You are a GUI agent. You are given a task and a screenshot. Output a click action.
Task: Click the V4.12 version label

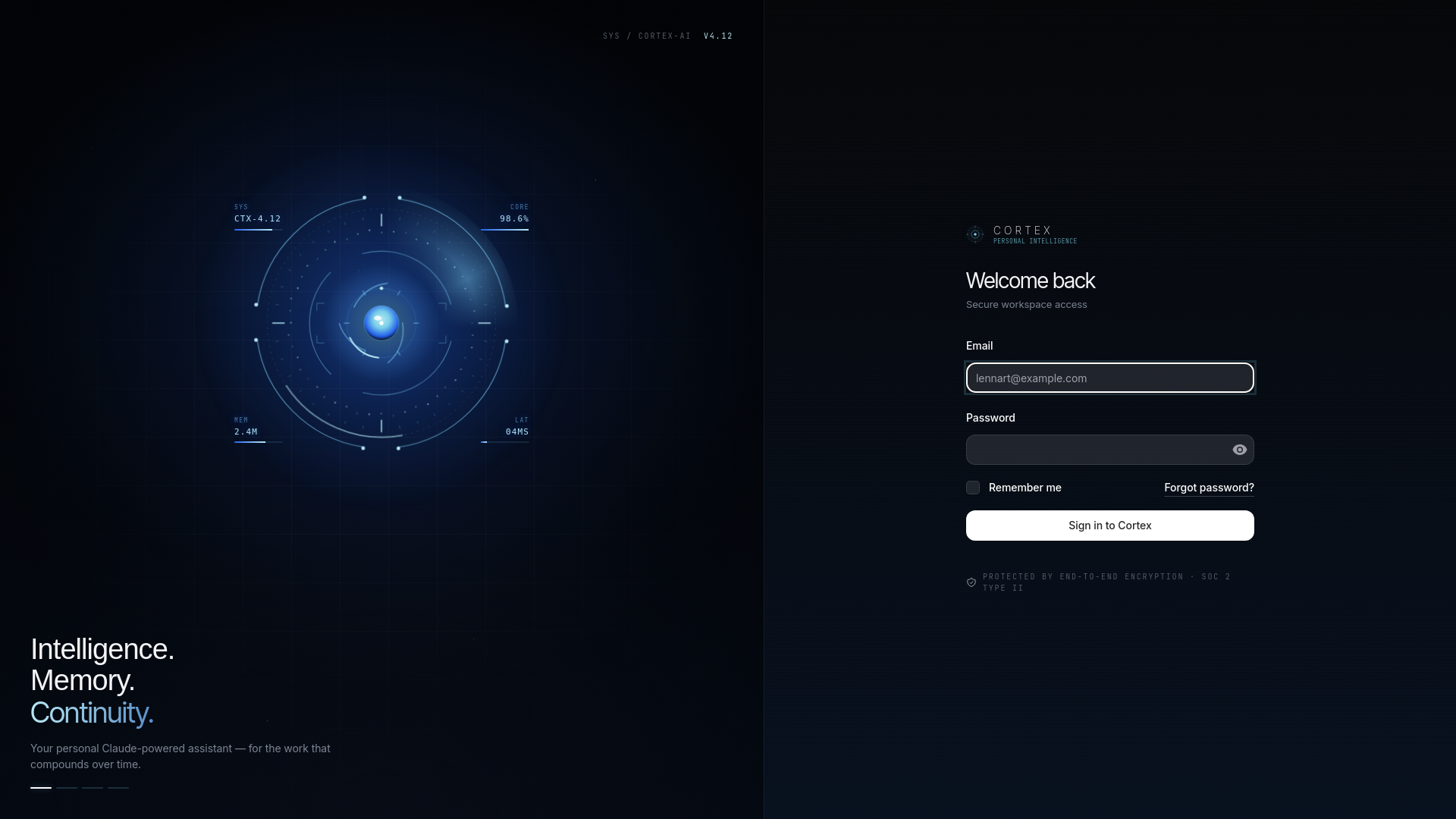coord(718,36)
